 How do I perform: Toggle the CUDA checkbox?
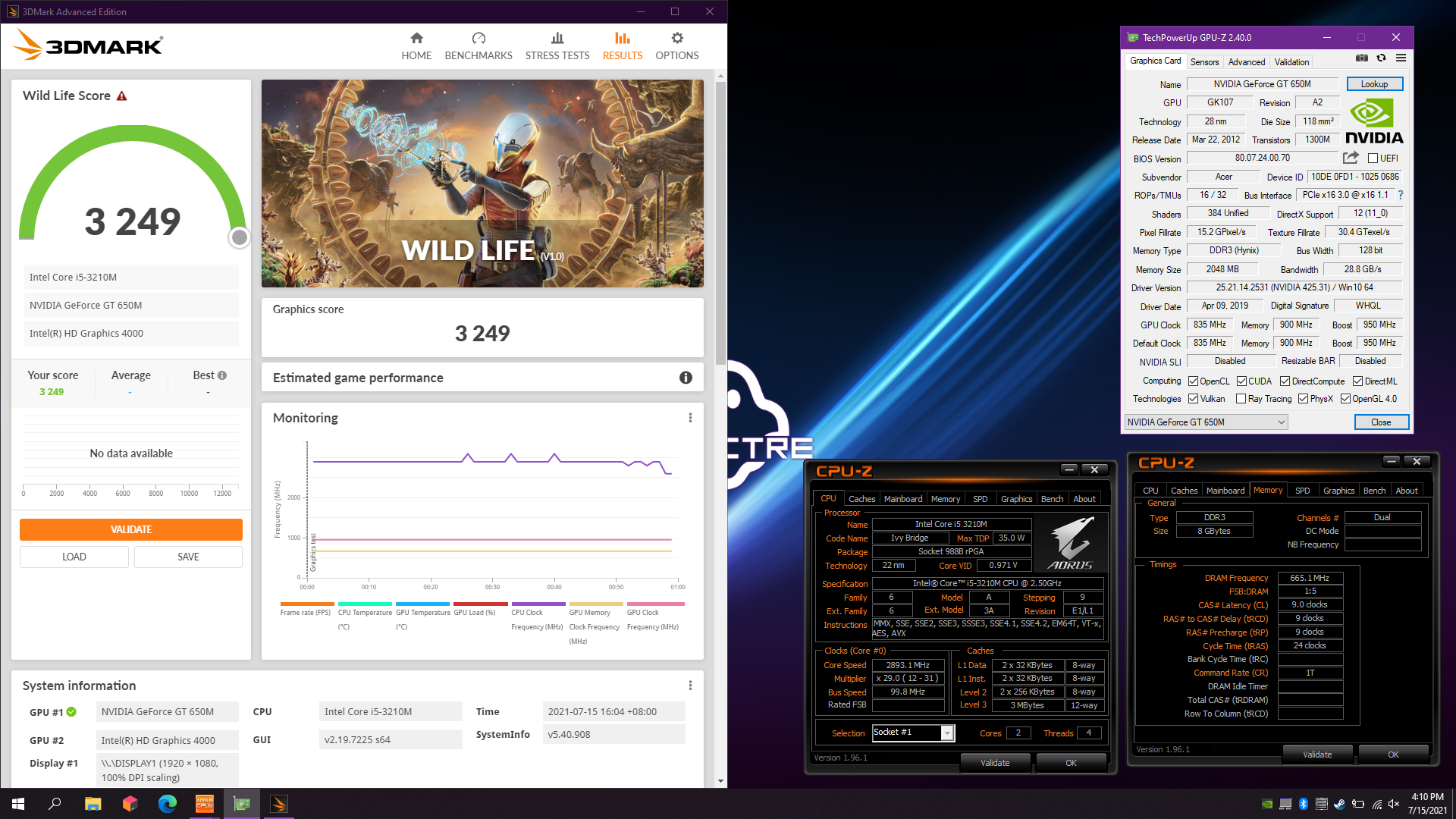1241,381
